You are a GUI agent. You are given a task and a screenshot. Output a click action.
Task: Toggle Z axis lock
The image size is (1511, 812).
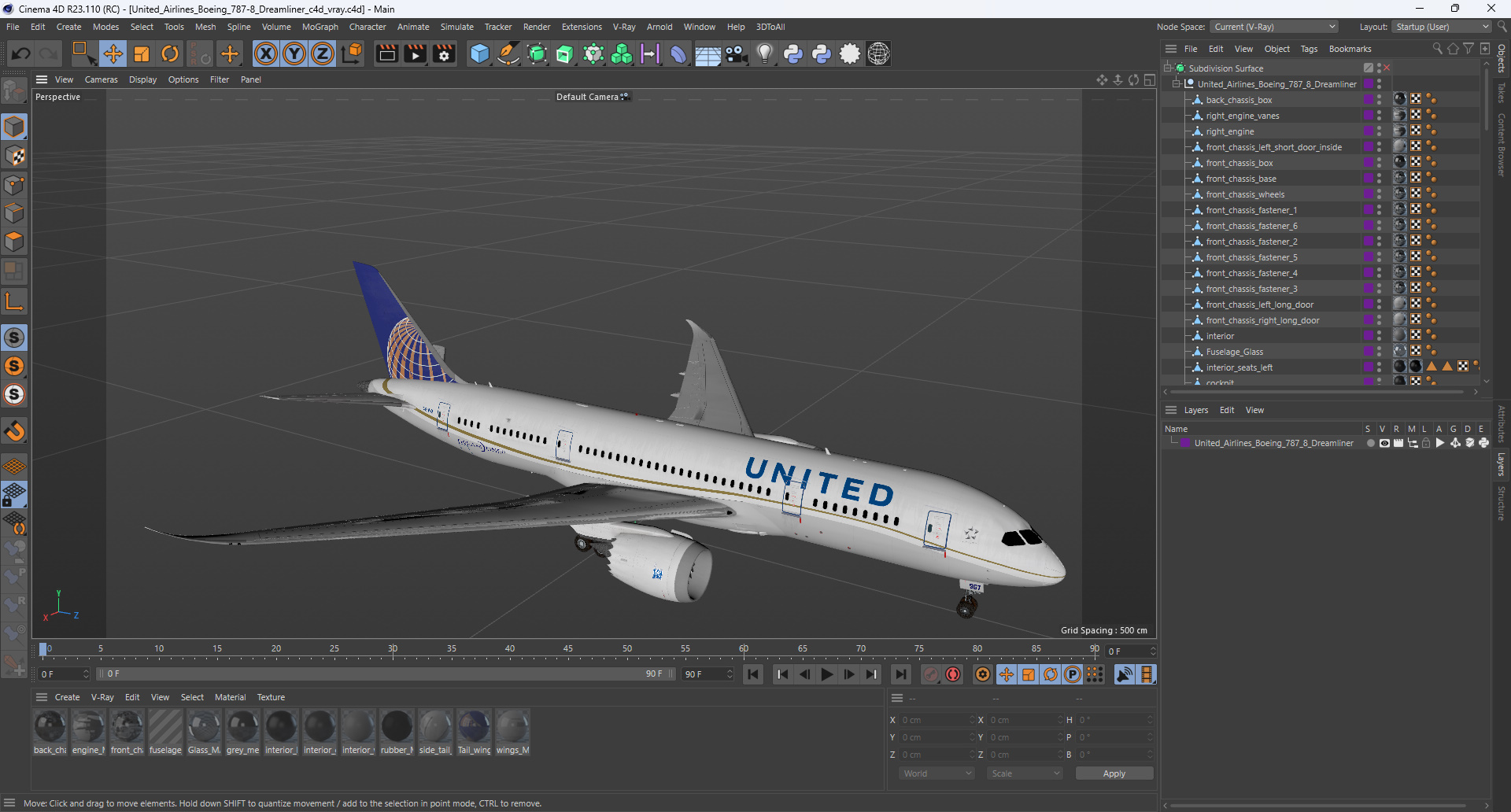click(323, 54)
